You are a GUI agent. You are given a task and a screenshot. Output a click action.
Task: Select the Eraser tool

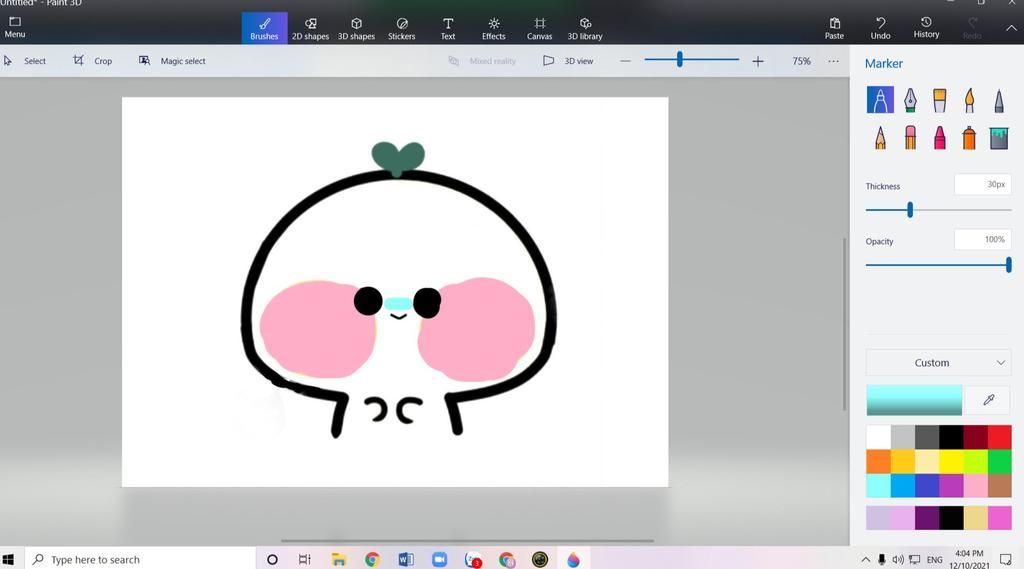coord(910,138)
